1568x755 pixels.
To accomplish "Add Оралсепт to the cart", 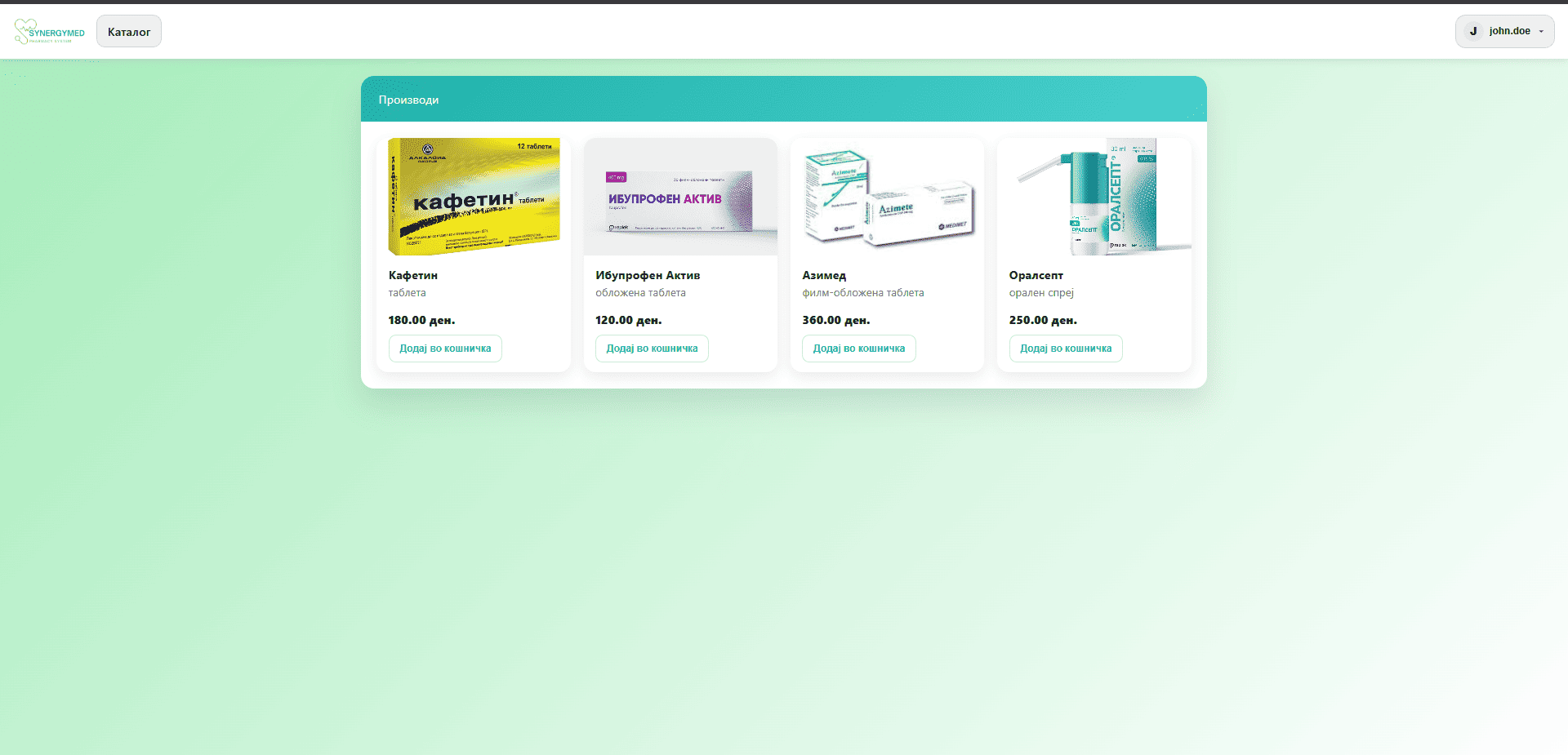I will click(1066, 349).
